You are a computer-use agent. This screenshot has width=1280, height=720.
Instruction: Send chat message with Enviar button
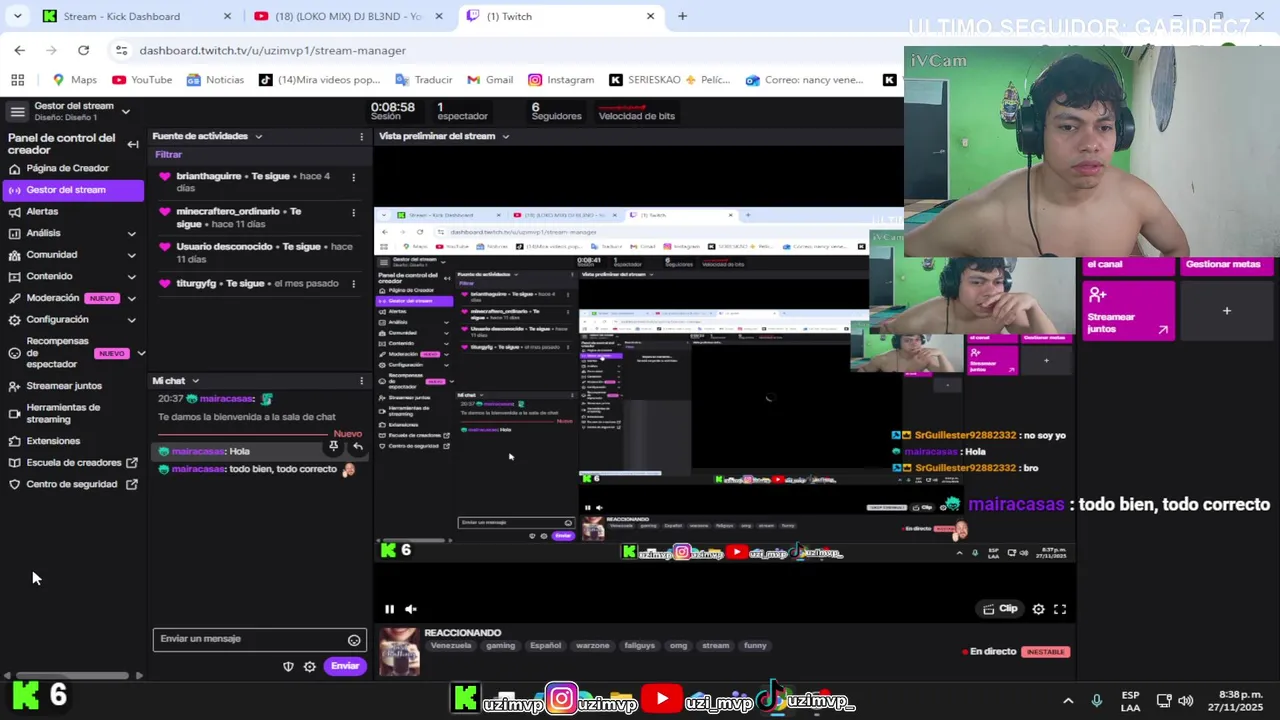tap(345, 666)
